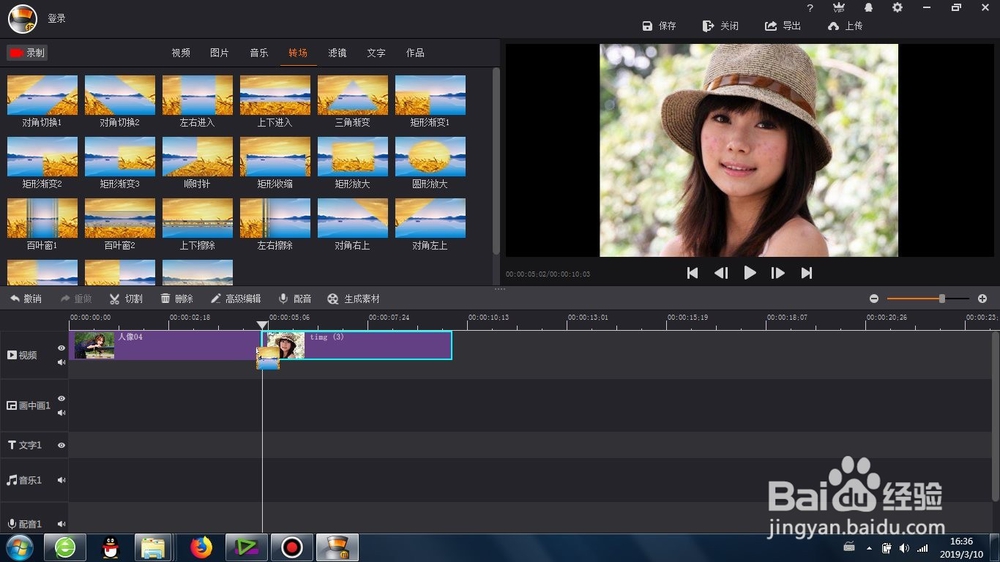
Task: Click the 配音 microphone dubbing tool
Action: (295, 299)
